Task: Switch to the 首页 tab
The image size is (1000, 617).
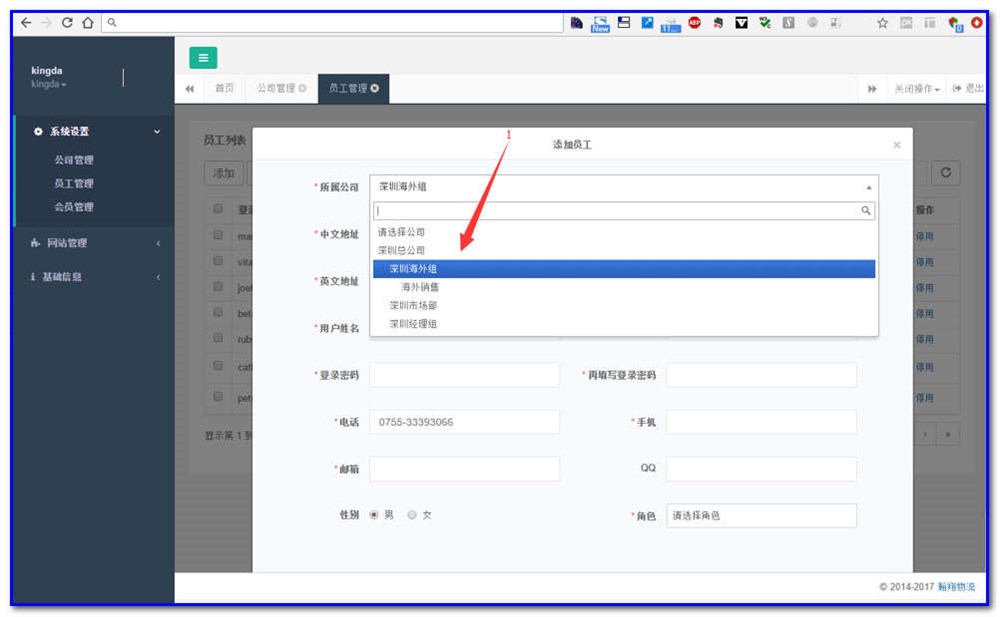Action: (225, 89)
